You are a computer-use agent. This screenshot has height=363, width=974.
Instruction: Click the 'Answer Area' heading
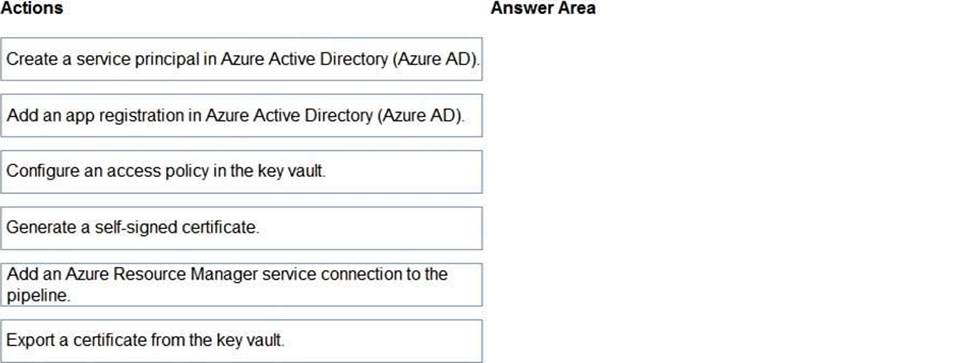(x=543, y=8)
